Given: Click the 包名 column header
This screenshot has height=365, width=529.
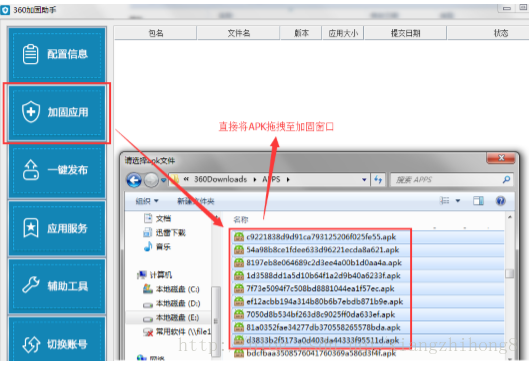Looking at the screenshot, I should click(156, 33).
